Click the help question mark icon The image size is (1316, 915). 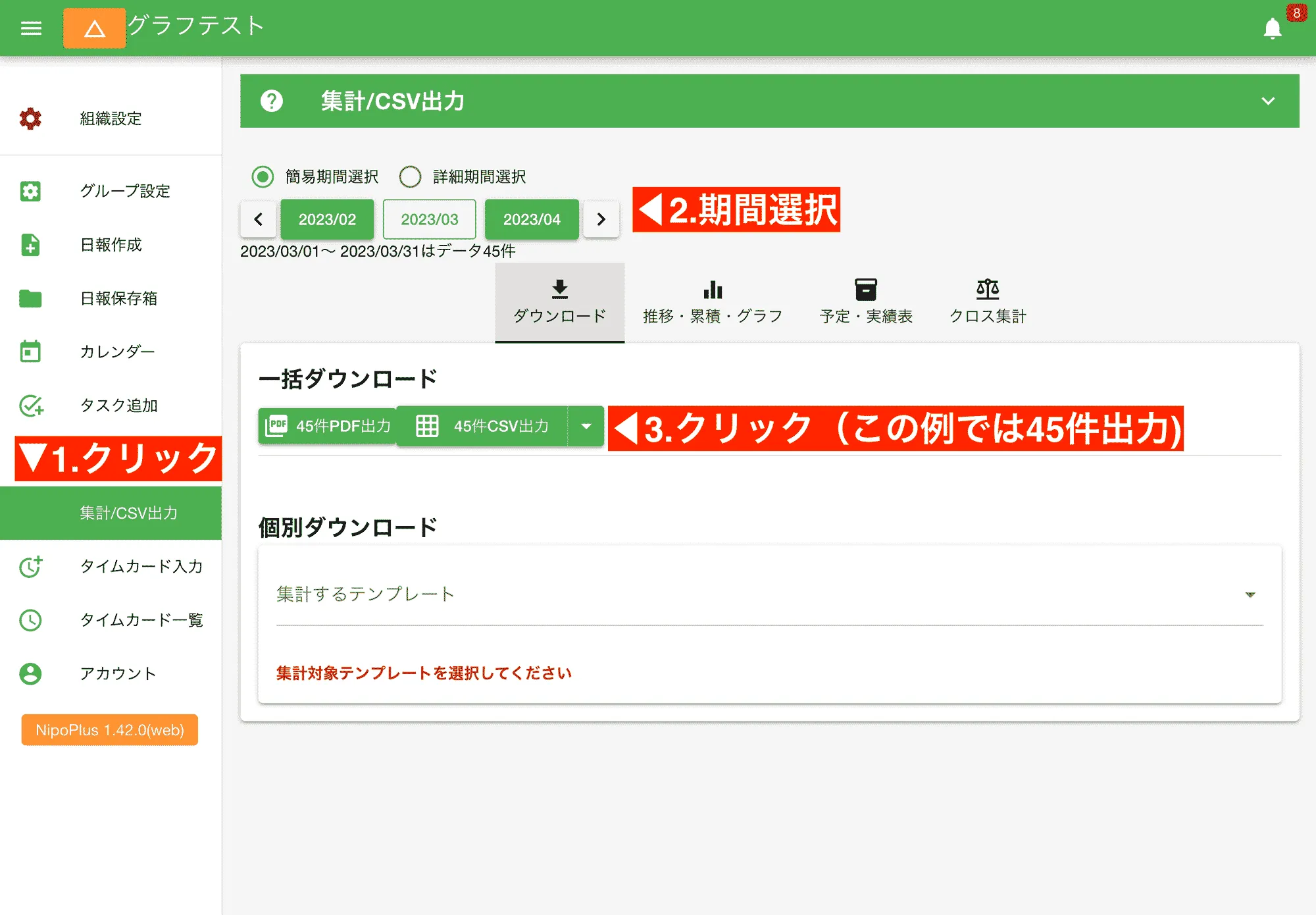(272, 101)
